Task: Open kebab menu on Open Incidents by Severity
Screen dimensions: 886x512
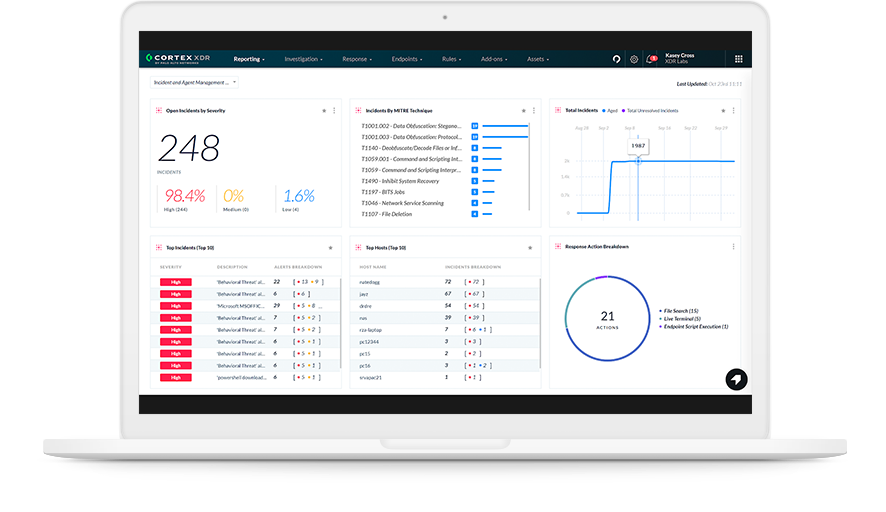Action: pos(334,110)
